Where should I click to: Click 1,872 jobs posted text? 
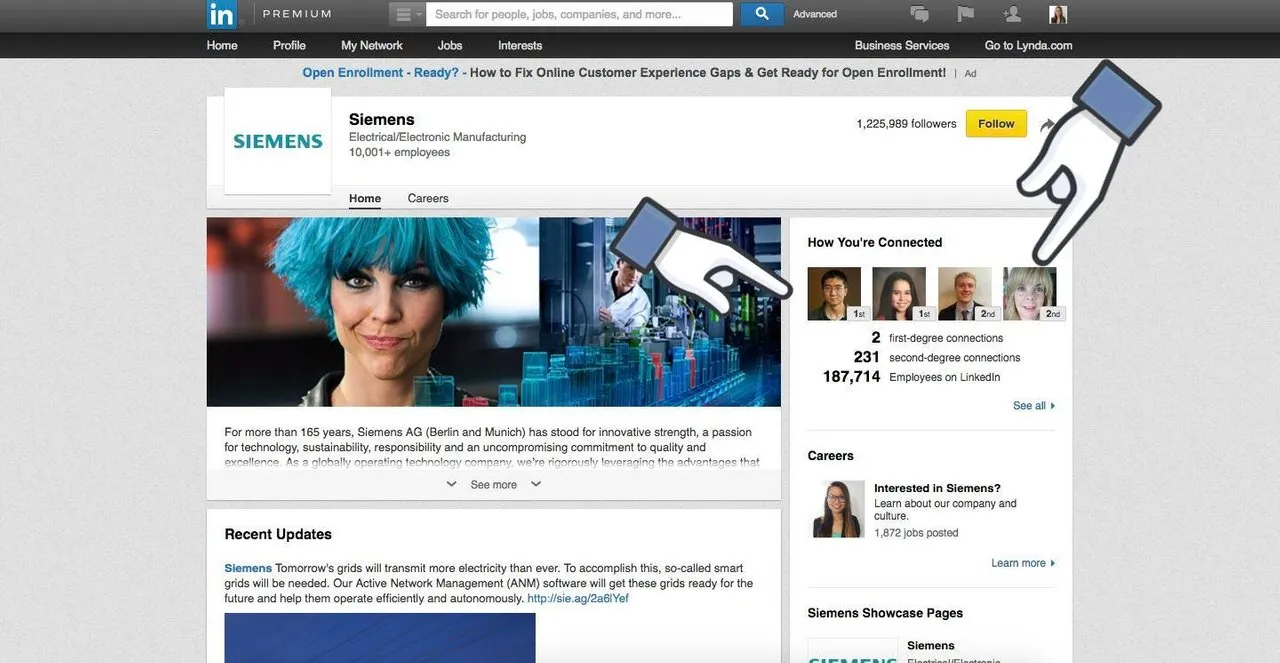click(x=916, y=533)
